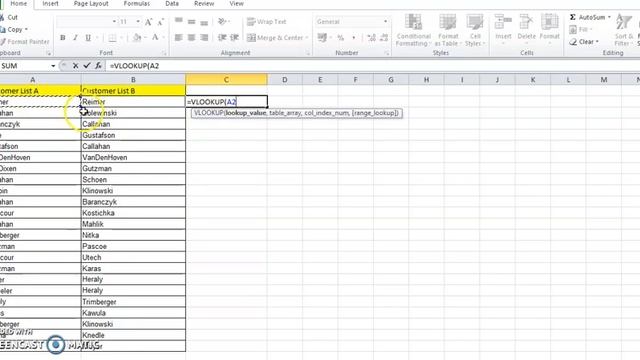Image resolution: width=640 pixels, height=360 pixels.
Task: Open Cell Styles gallery
Action: tap(474, 30)
